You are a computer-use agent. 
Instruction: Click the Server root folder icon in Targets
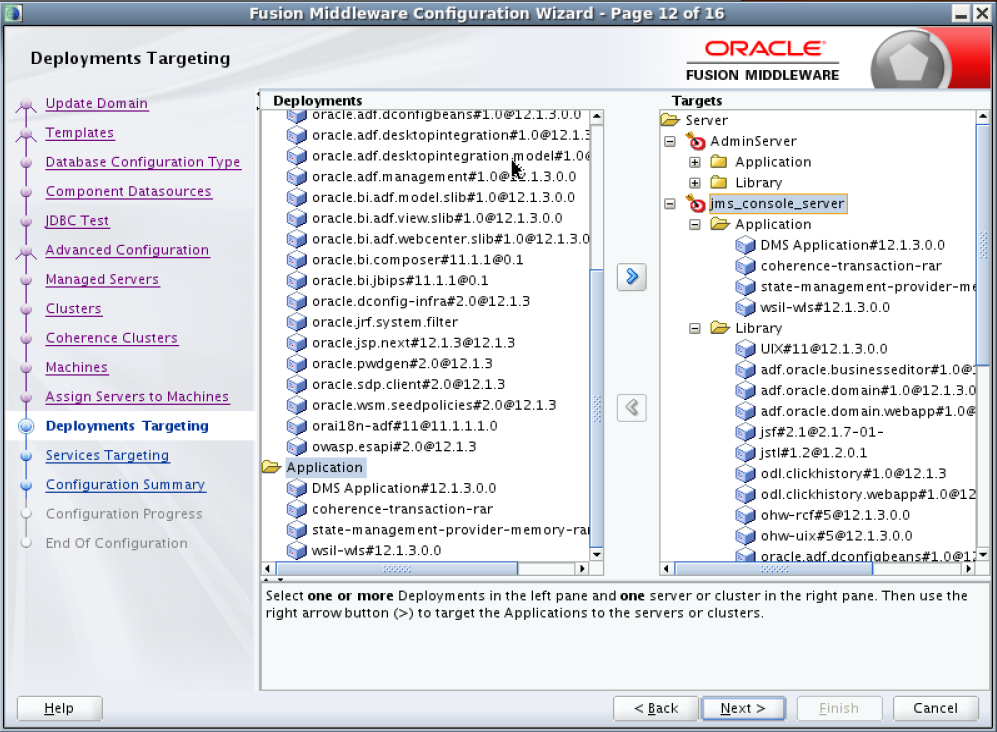[x=670, y=120]
